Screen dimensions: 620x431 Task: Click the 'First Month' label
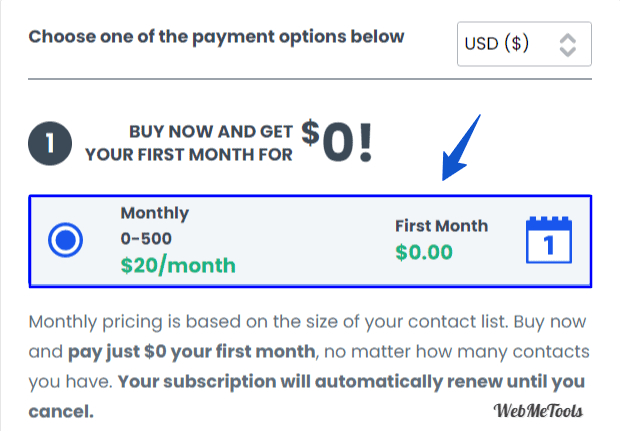click(442, 226)
